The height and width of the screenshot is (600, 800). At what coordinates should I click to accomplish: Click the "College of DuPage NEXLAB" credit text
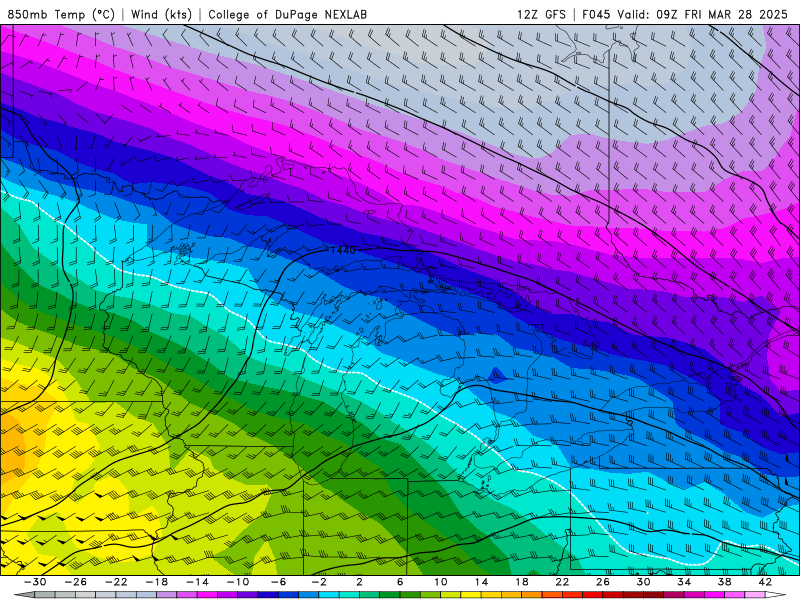point(287,14)
